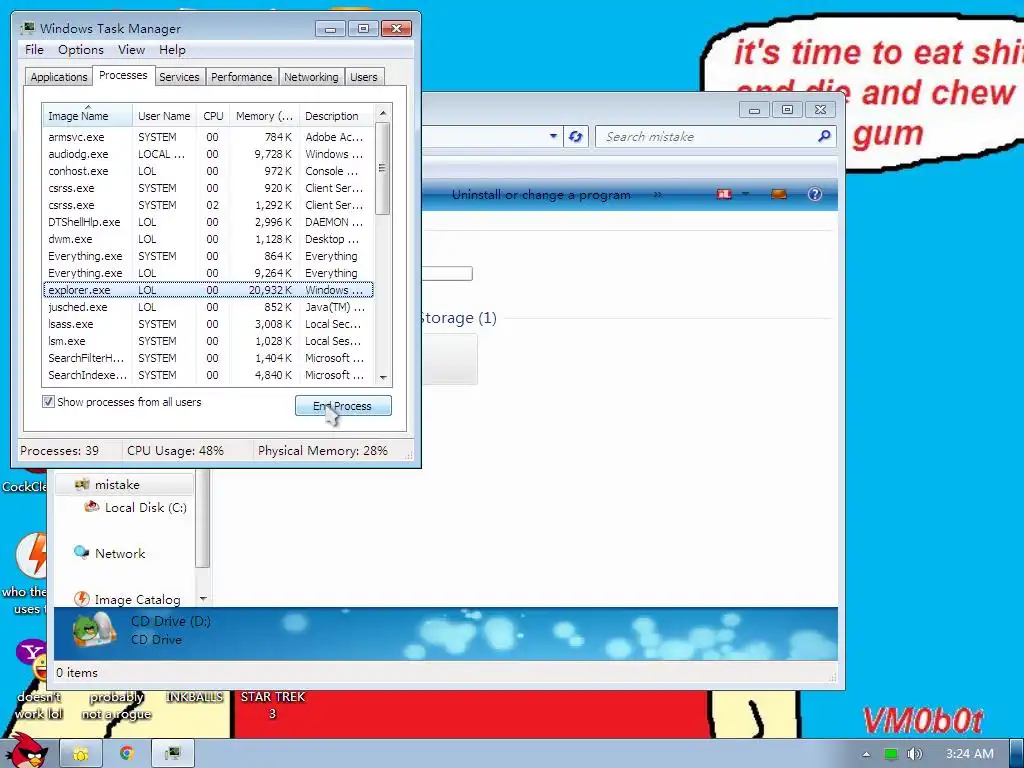Image resolution: width=1024 pixels, height=768 pixels.
Task: Click the process list scroll down arrow
Action: (383, 377)
